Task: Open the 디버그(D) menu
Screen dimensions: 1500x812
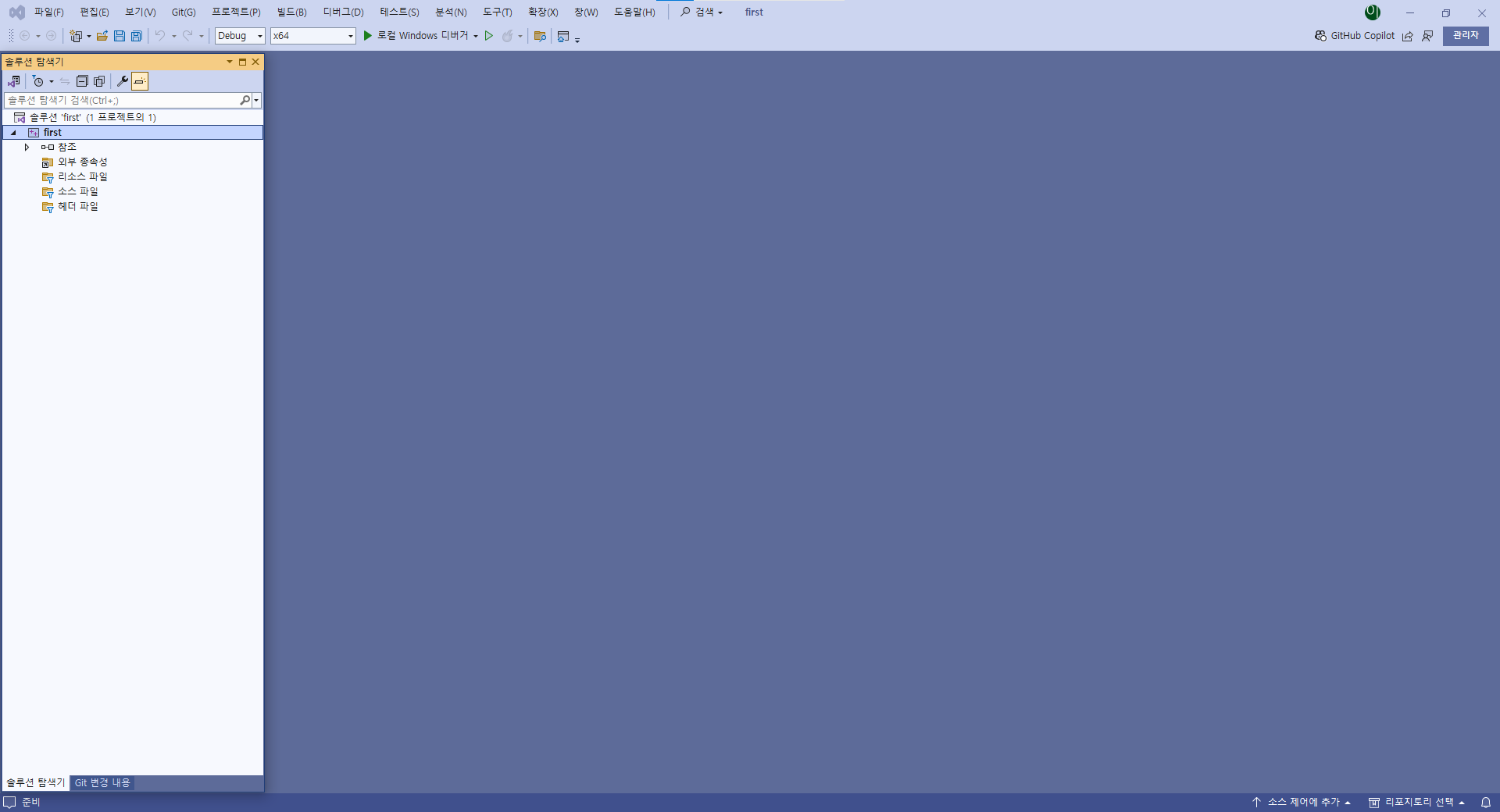Action: [x=344, y=12]
